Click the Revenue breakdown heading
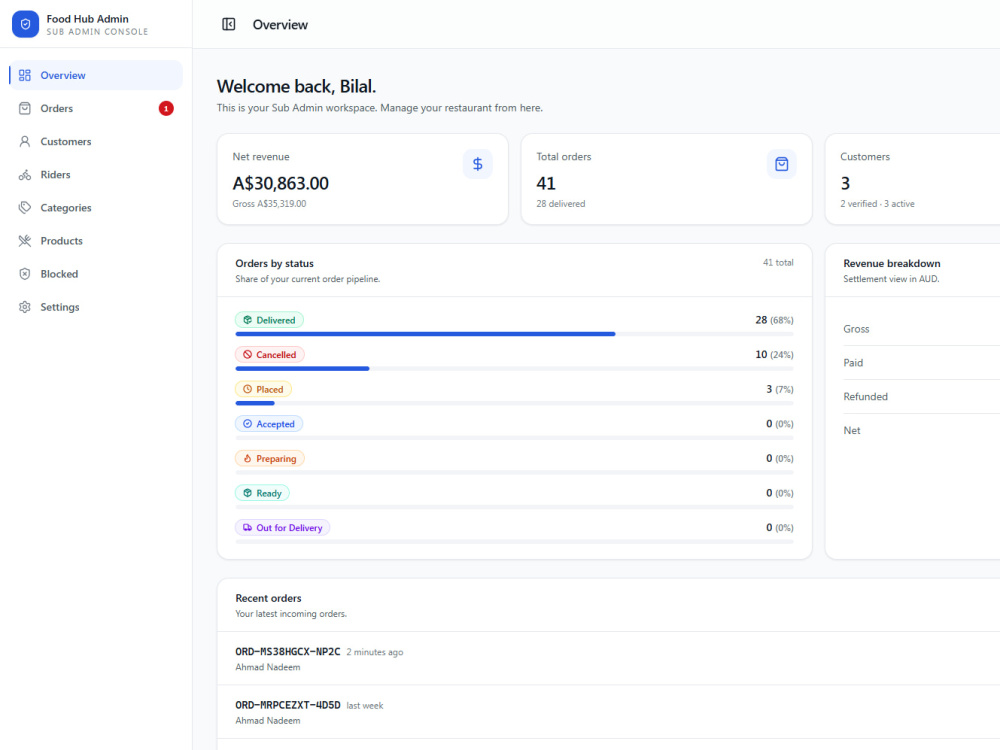The image size is (1000, 750). [892, 263]
